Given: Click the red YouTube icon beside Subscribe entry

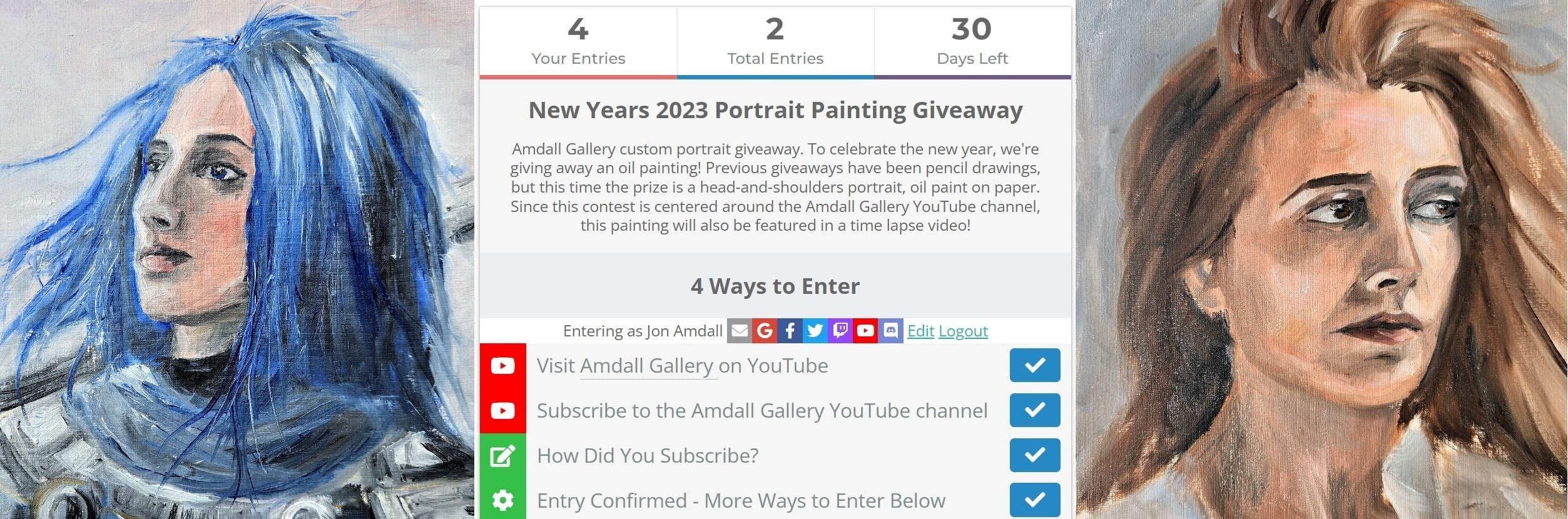Looking at the screenshot, I should (503, 411).
